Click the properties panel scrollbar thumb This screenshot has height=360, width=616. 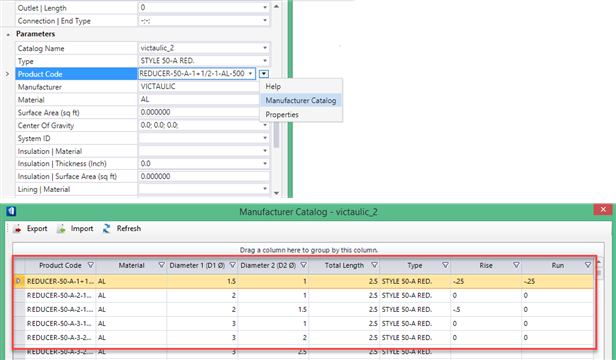click(276, 135)
